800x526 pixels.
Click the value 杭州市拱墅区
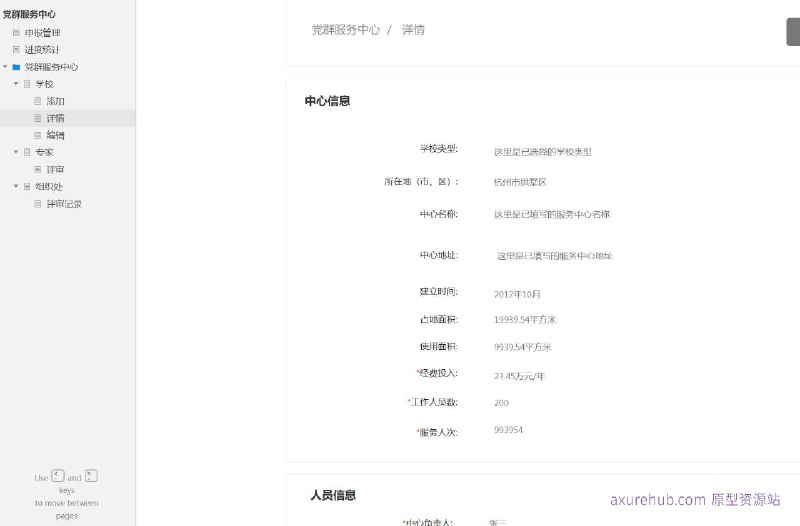click(520, 182)
